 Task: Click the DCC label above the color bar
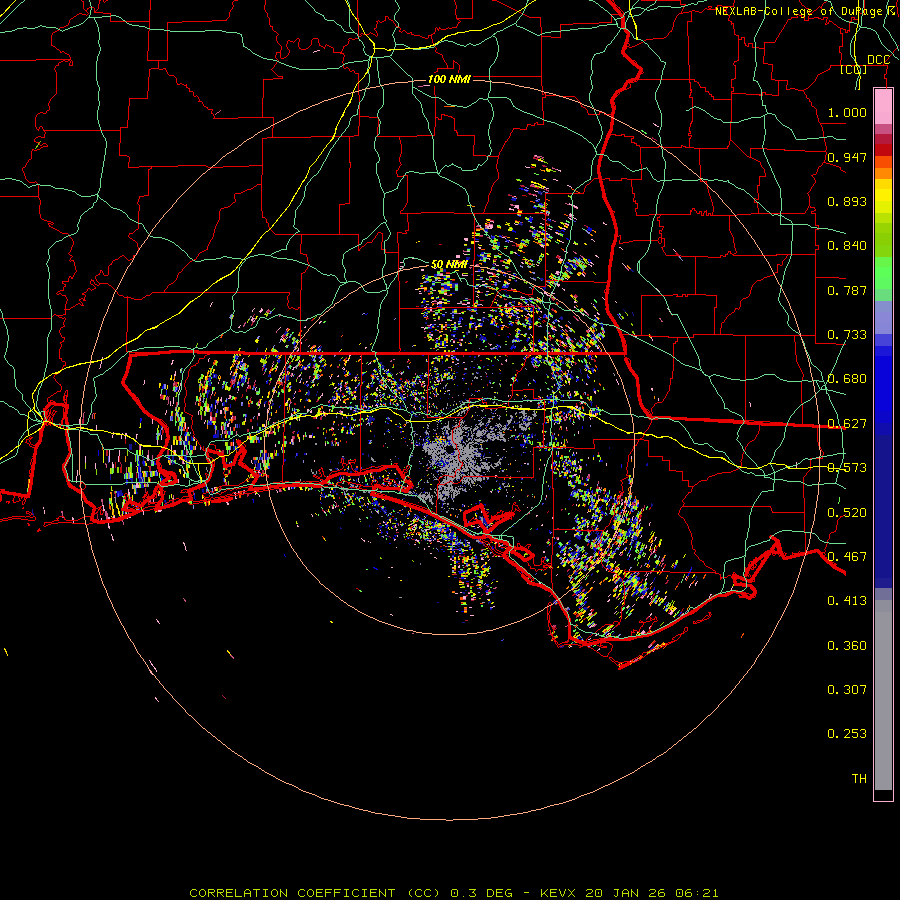878,60
